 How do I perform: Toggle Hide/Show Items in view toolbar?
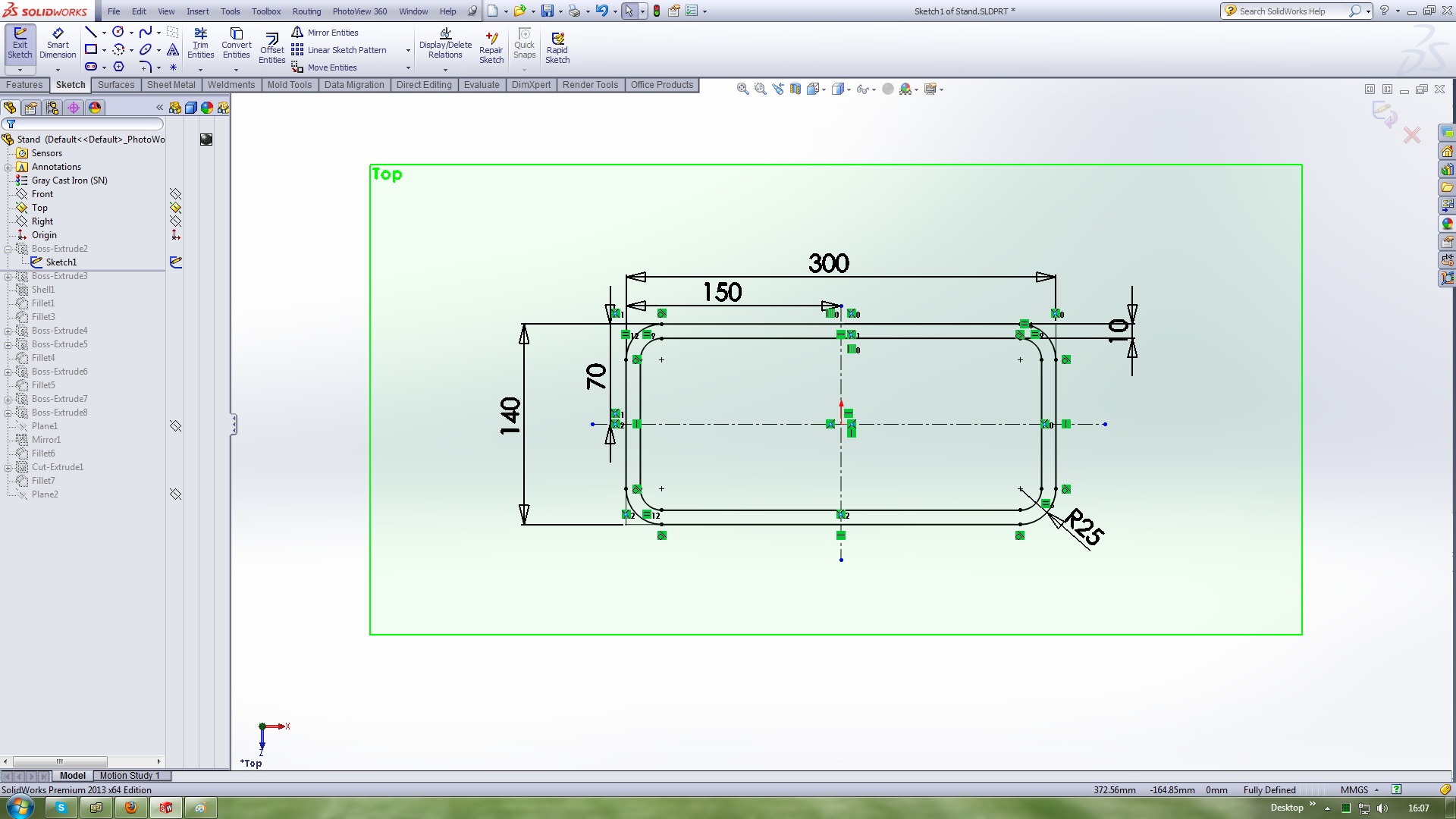click(862, 89)
